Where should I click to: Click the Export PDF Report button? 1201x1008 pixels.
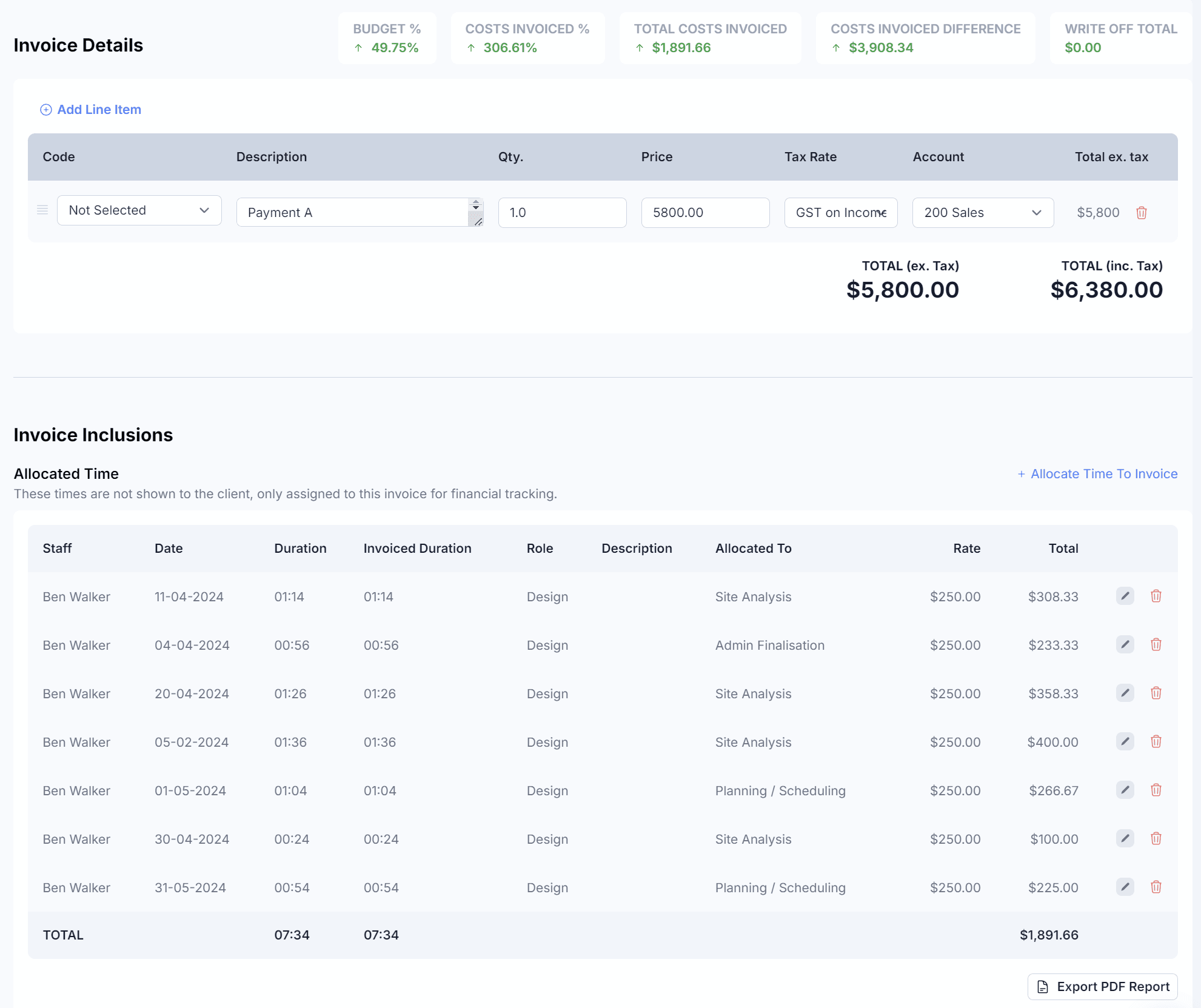click(x=1103, y=987)
